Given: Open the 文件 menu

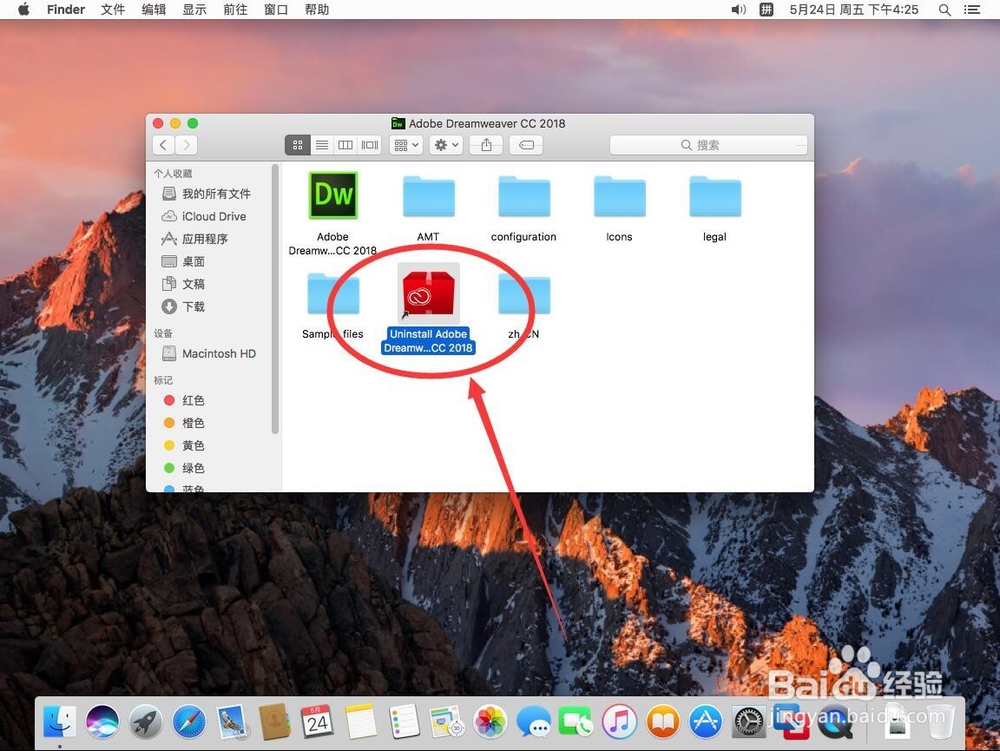Looking at the screenshot, I should click(x=113, y=10).
